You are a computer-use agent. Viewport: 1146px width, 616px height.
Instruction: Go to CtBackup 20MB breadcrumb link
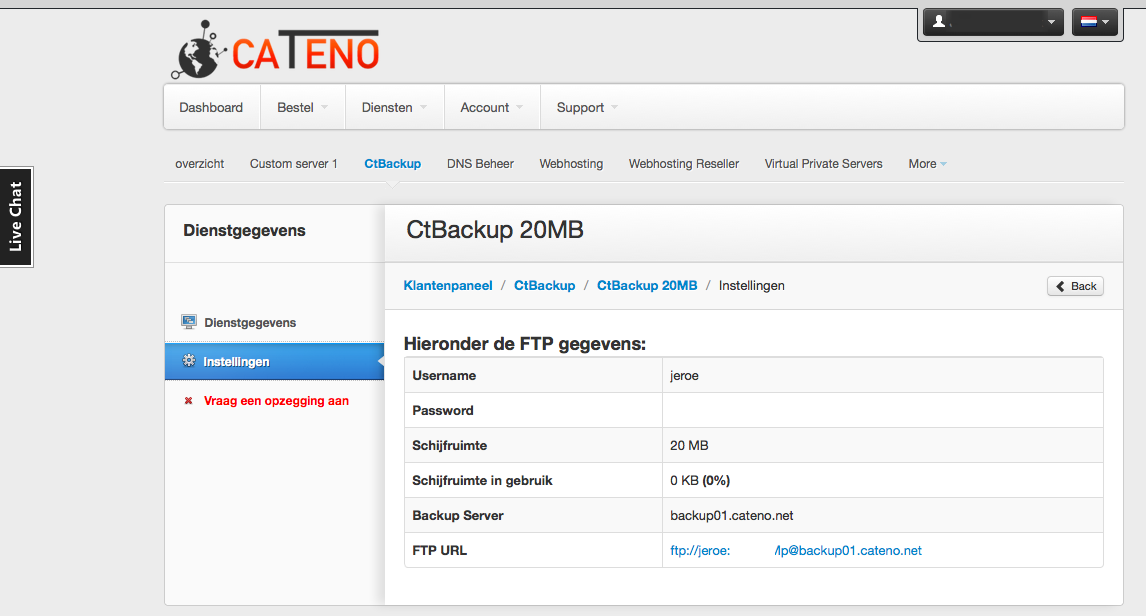point(647,286)
